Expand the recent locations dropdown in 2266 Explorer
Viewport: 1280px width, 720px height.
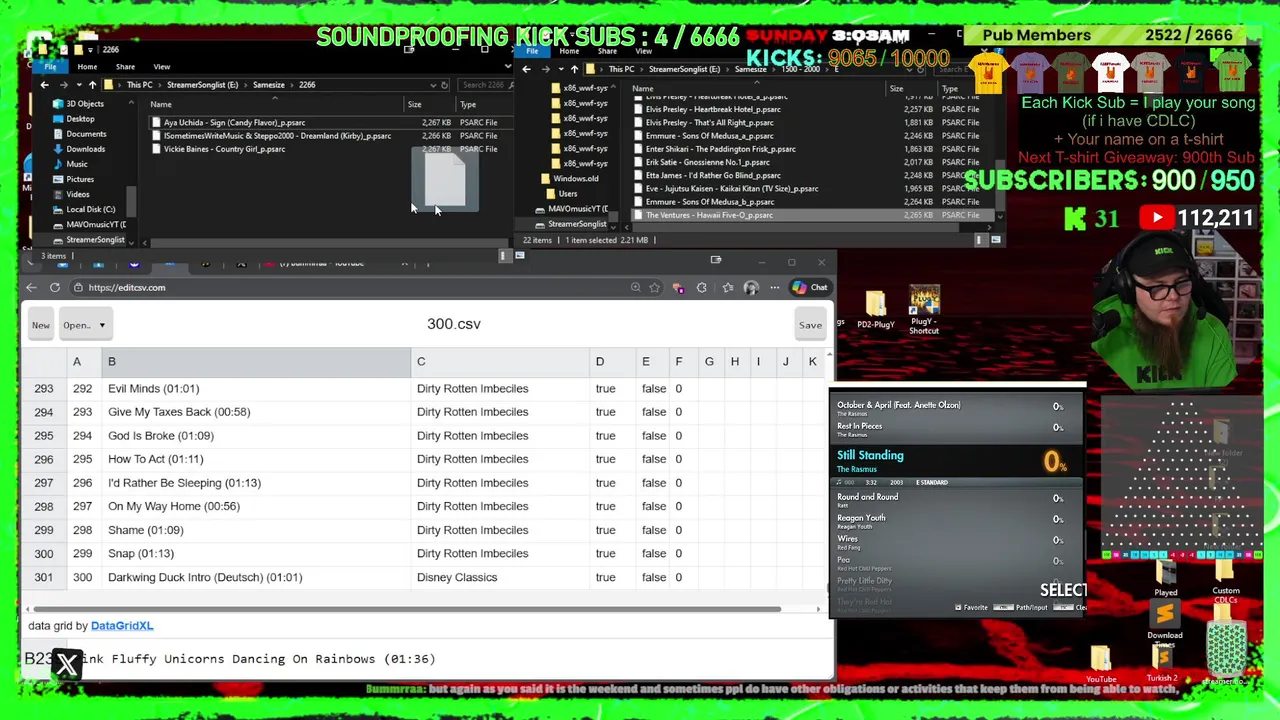click(x=77, y=85)
